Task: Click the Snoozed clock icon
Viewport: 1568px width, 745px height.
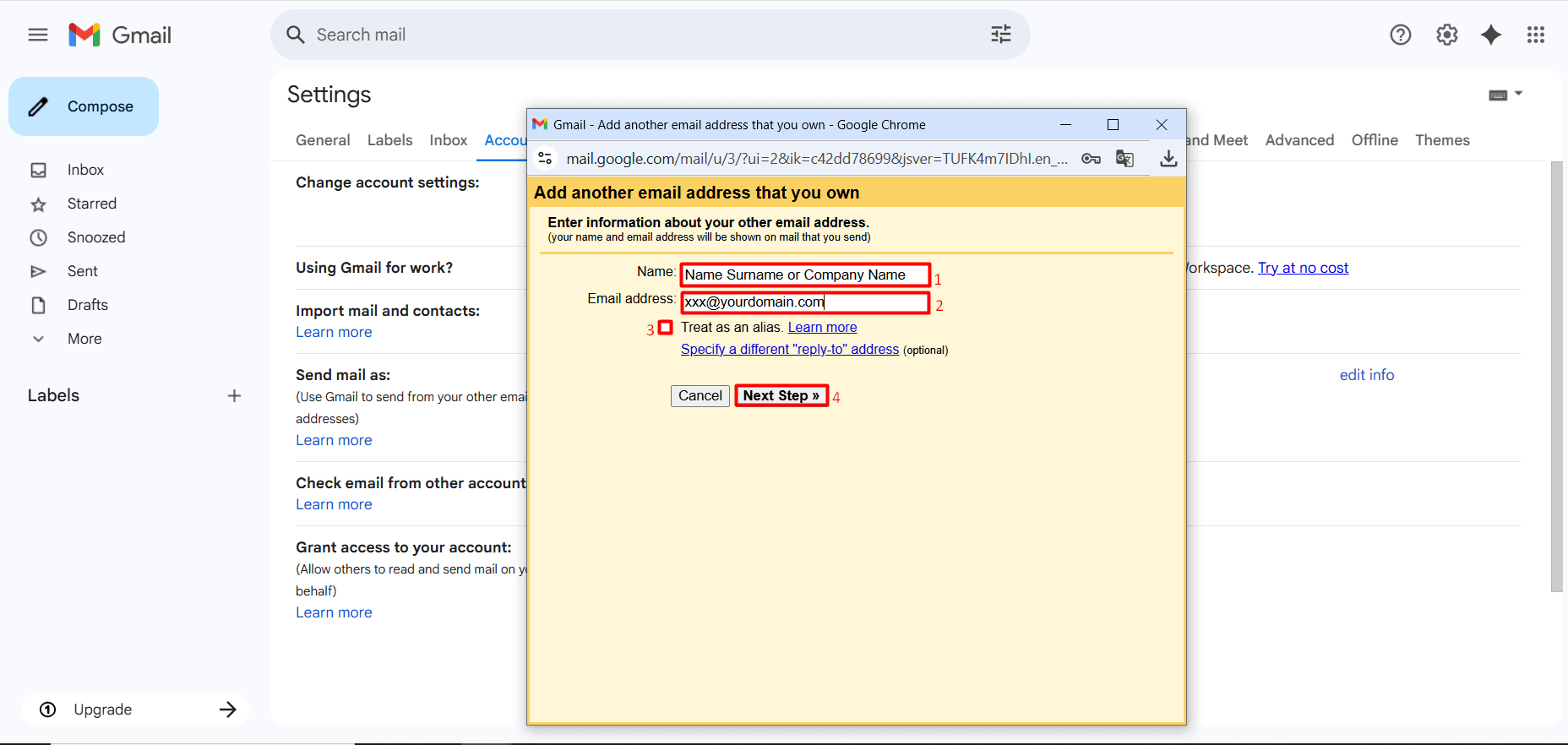Action: coord(39,237)
